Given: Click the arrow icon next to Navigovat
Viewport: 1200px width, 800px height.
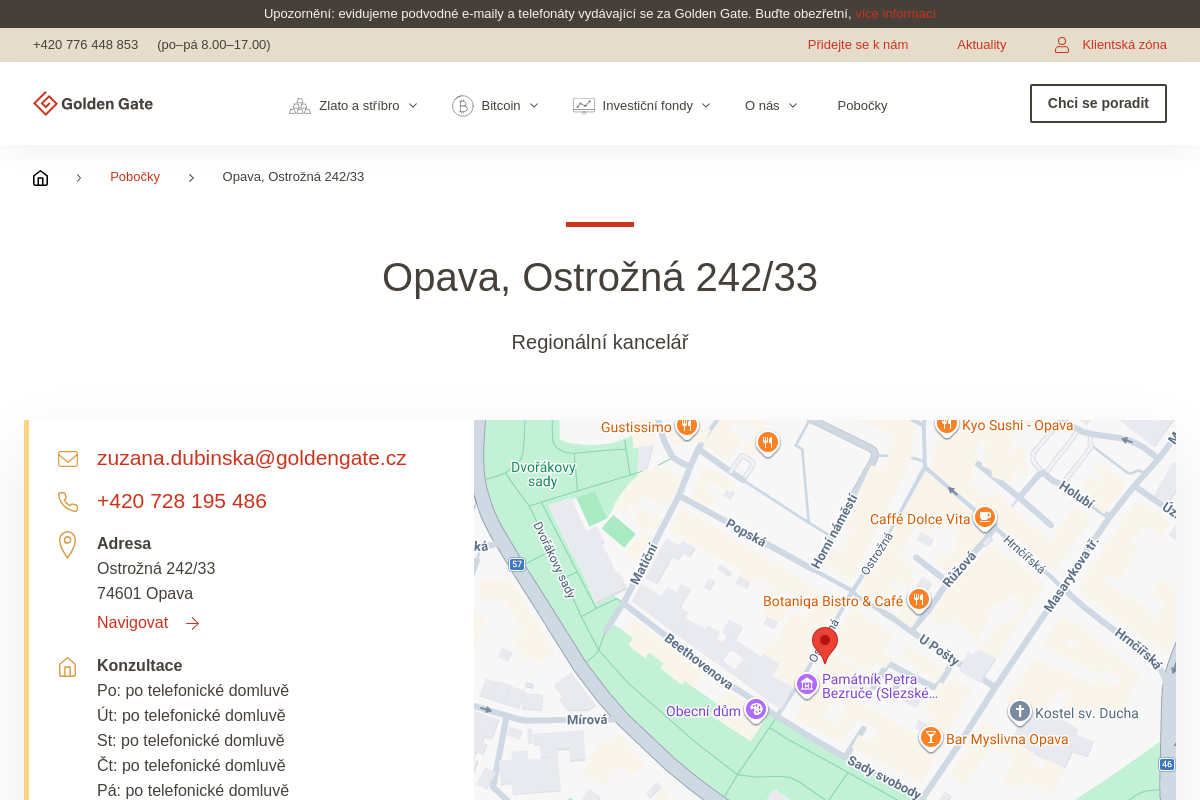Looking at the screenshot, I should (x=192, y=624).
